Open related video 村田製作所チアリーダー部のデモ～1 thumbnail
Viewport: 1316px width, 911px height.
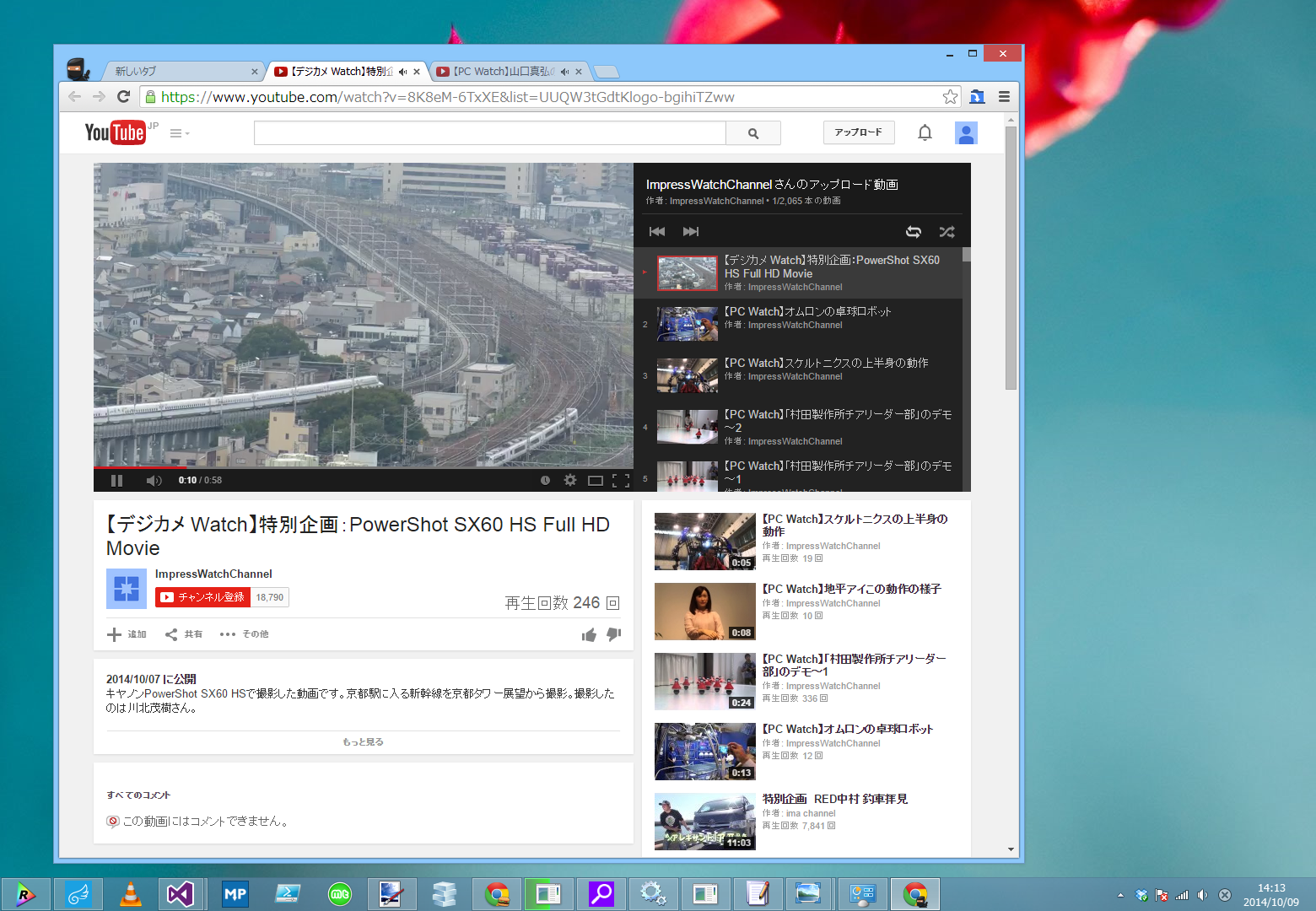tap(705, 682)
